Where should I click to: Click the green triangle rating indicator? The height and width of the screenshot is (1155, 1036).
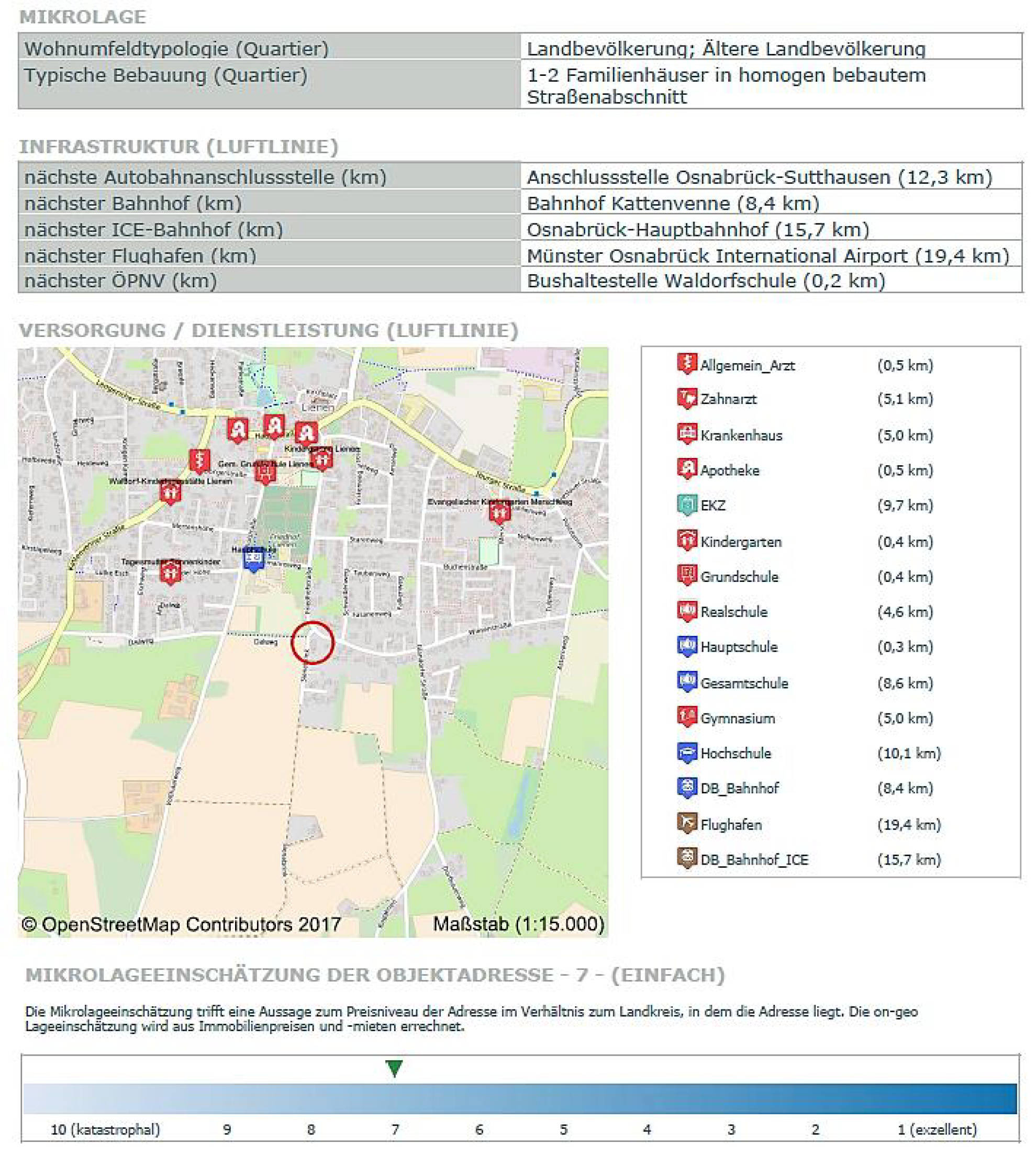coord(395,1069)
